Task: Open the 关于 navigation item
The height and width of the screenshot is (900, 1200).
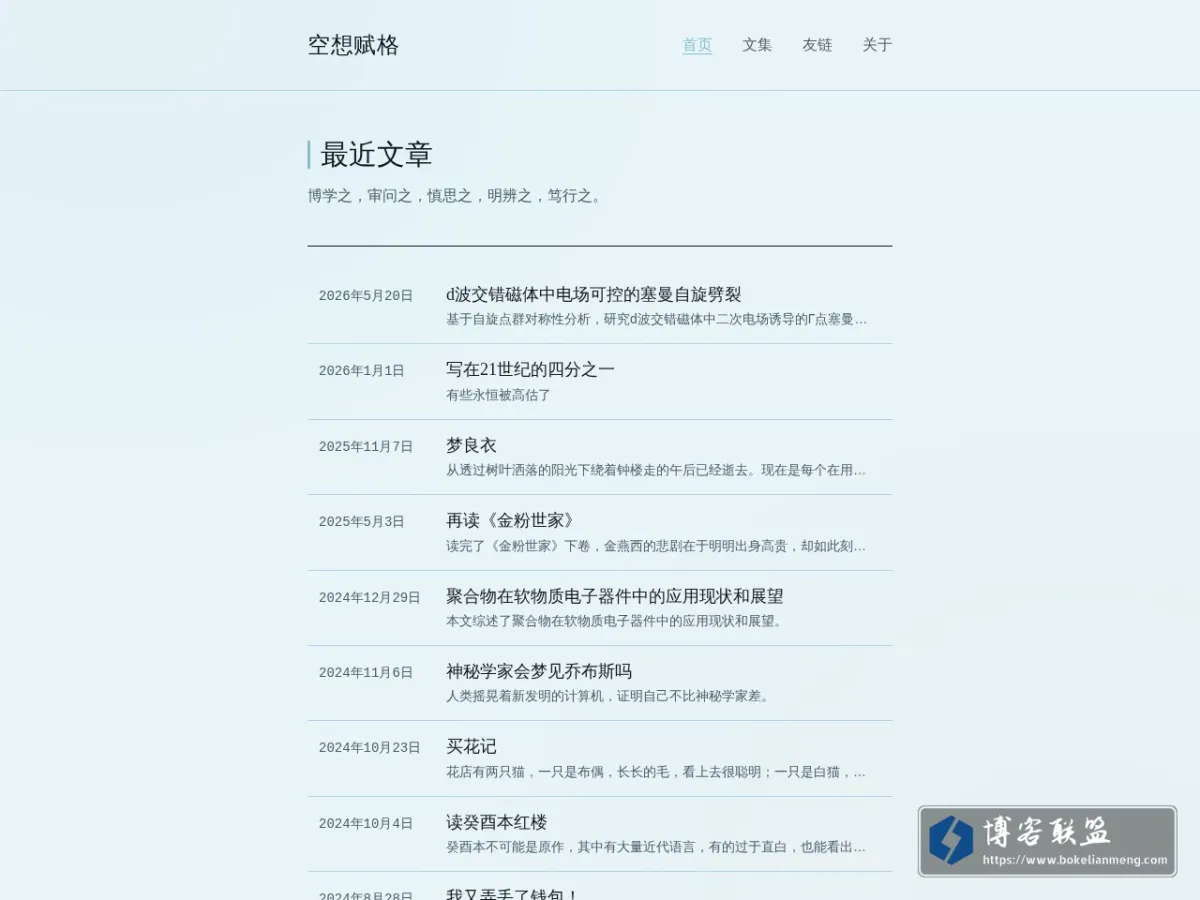Action: tap(877, 45)
